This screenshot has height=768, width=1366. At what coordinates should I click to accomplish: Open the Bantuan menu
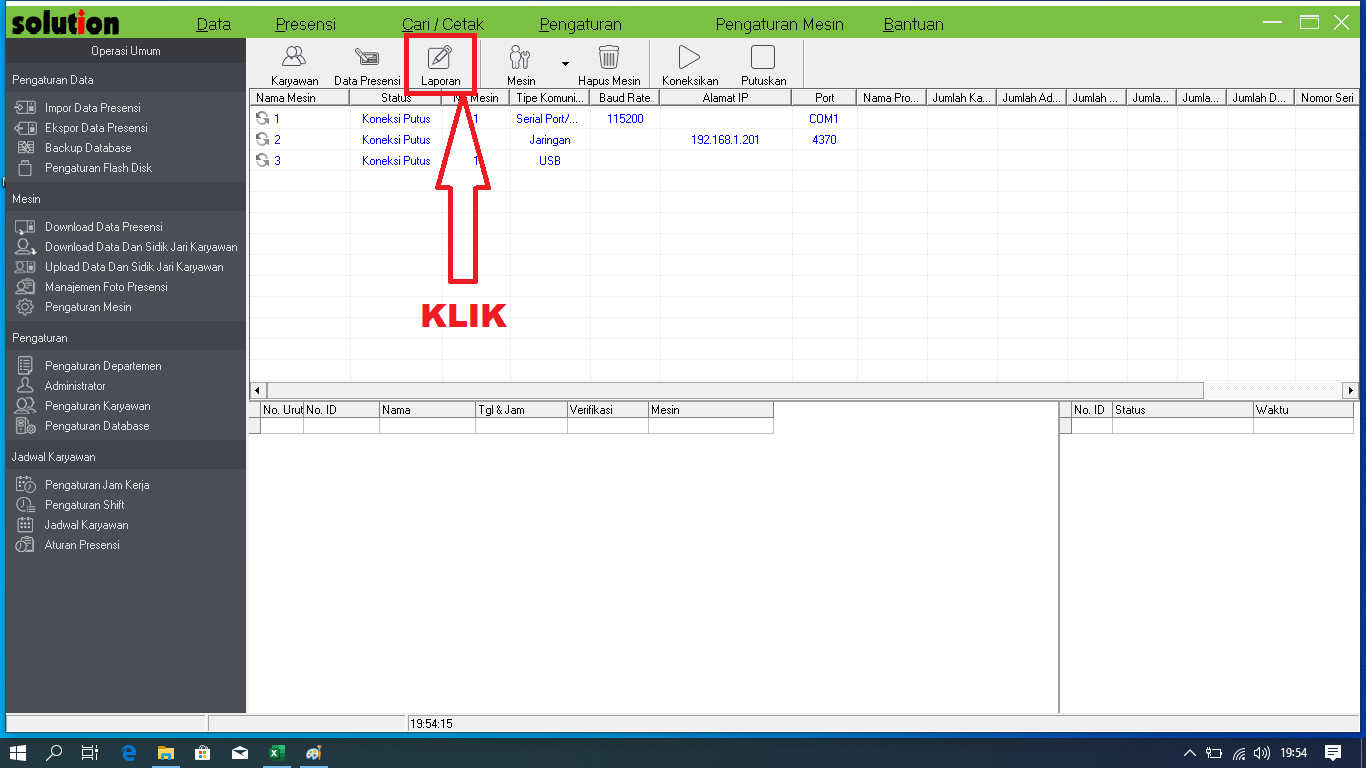point(912,23)
